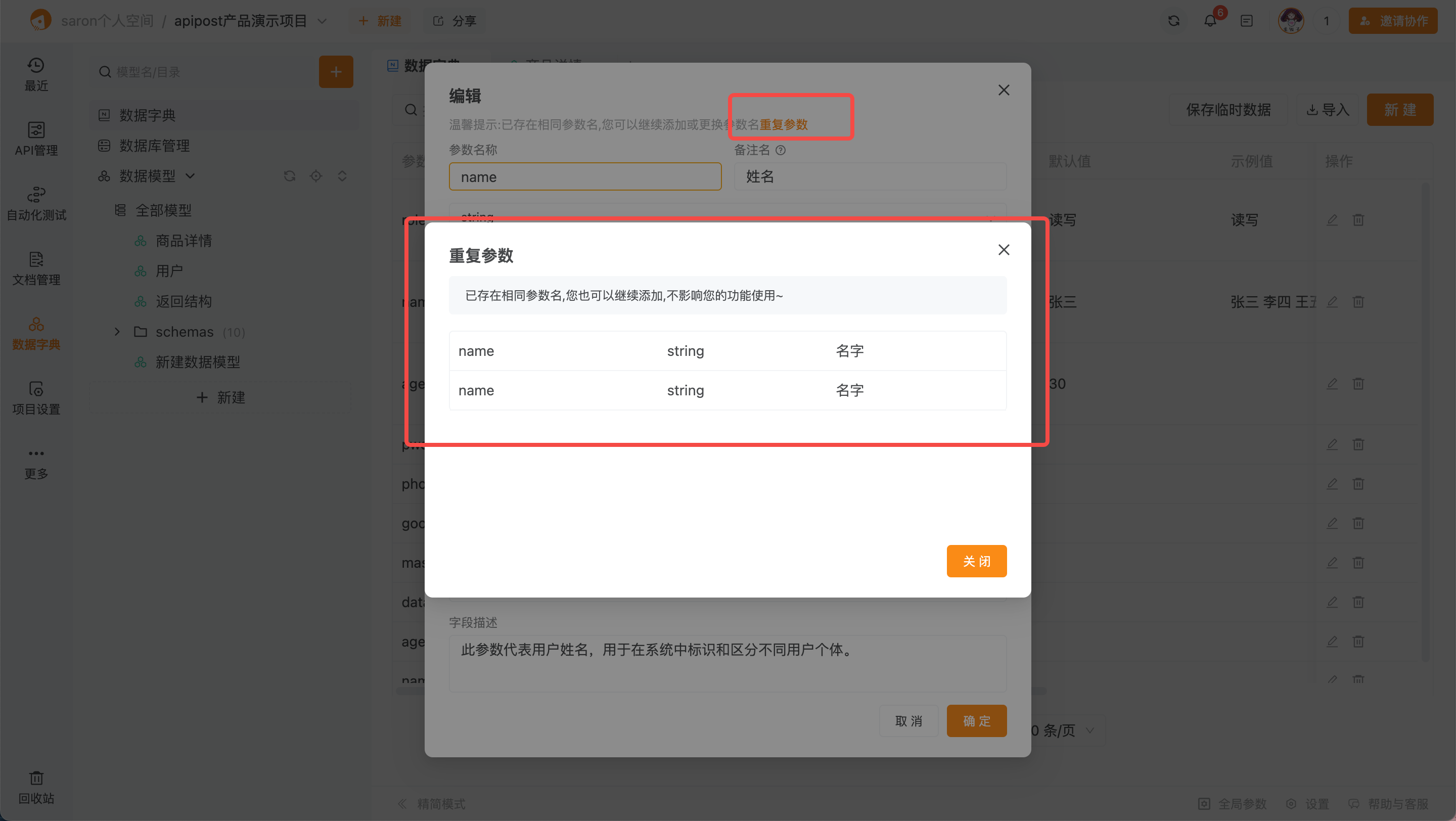This screenshot has width=1456, height=821.
Task: Select 返回结构 model
Action: click(x=184, y=301)
